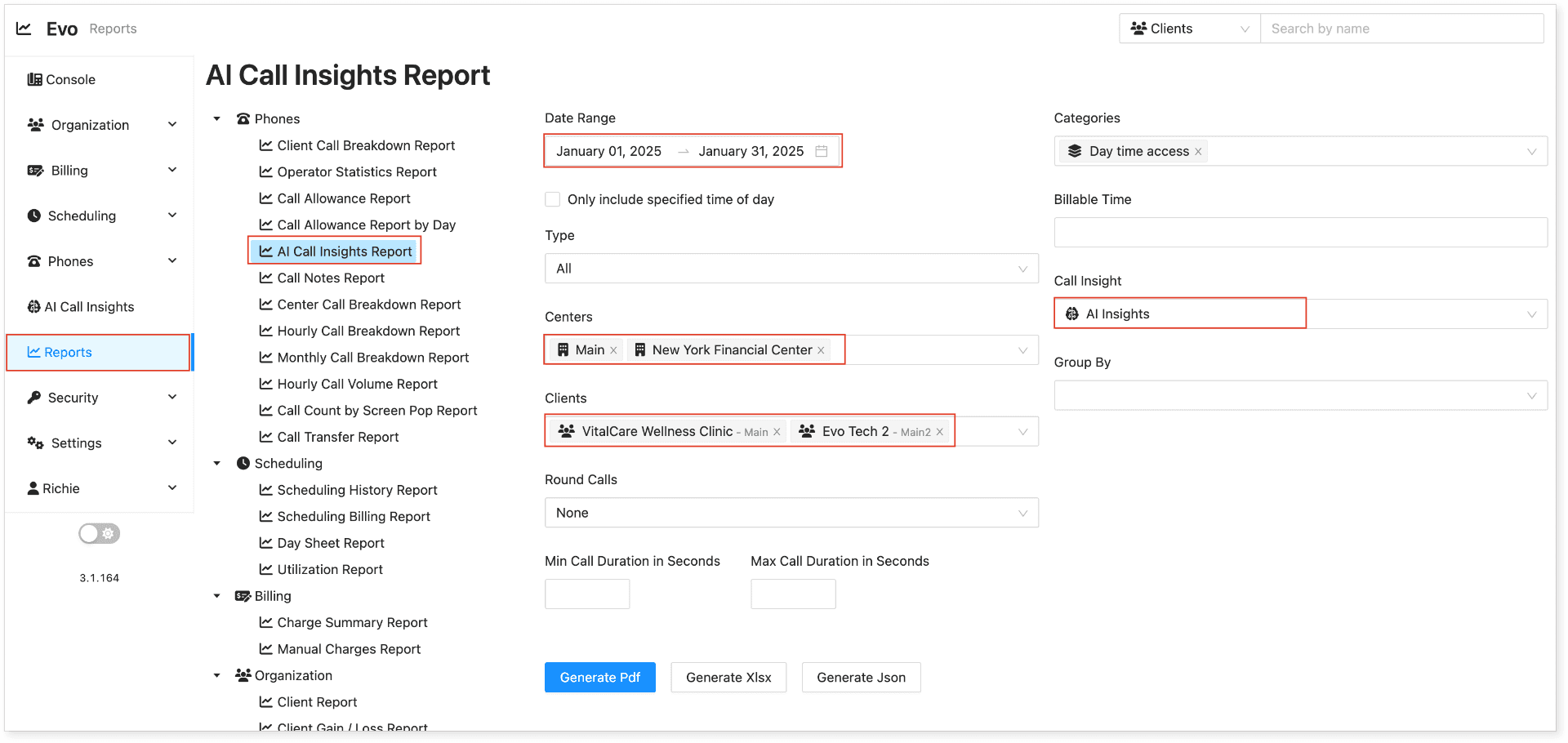
Task: Collapse the Billing report group
Action: tap(216, 596)
